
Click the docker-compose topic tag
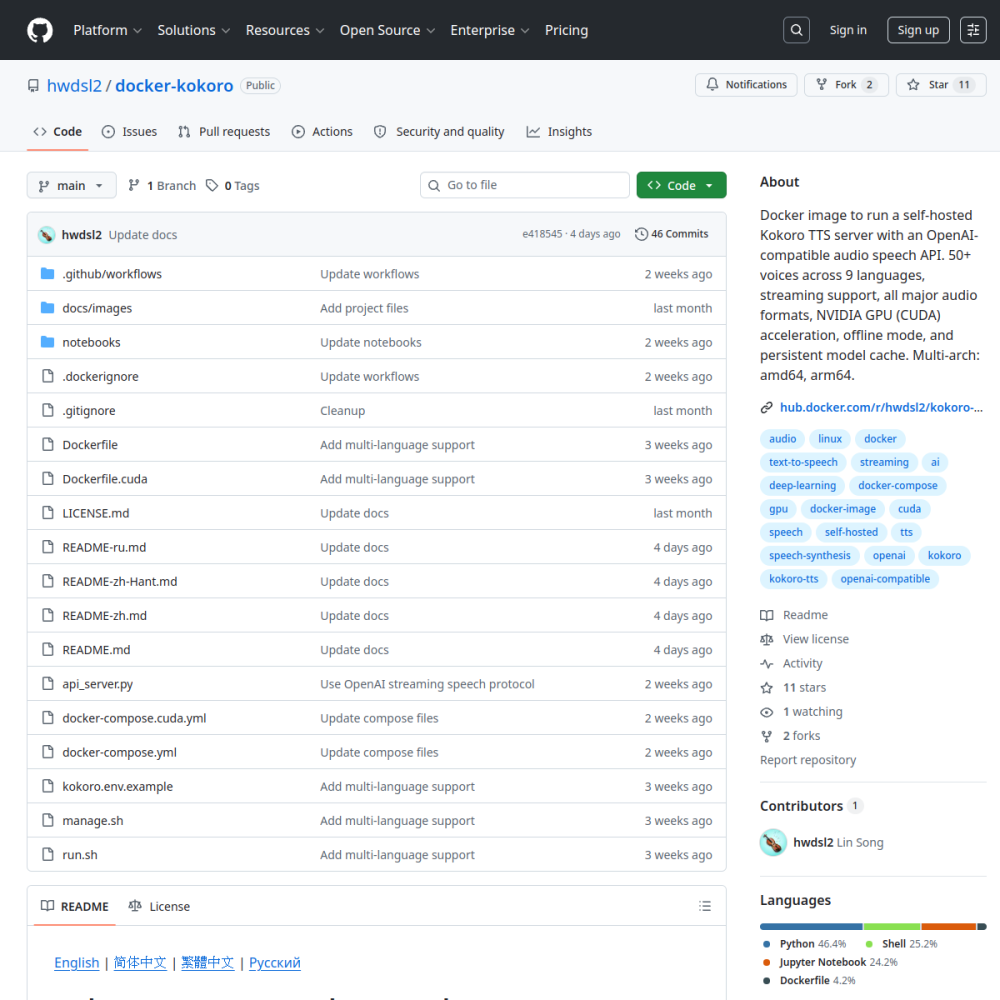pyautogui.click(x=897, y=485)
